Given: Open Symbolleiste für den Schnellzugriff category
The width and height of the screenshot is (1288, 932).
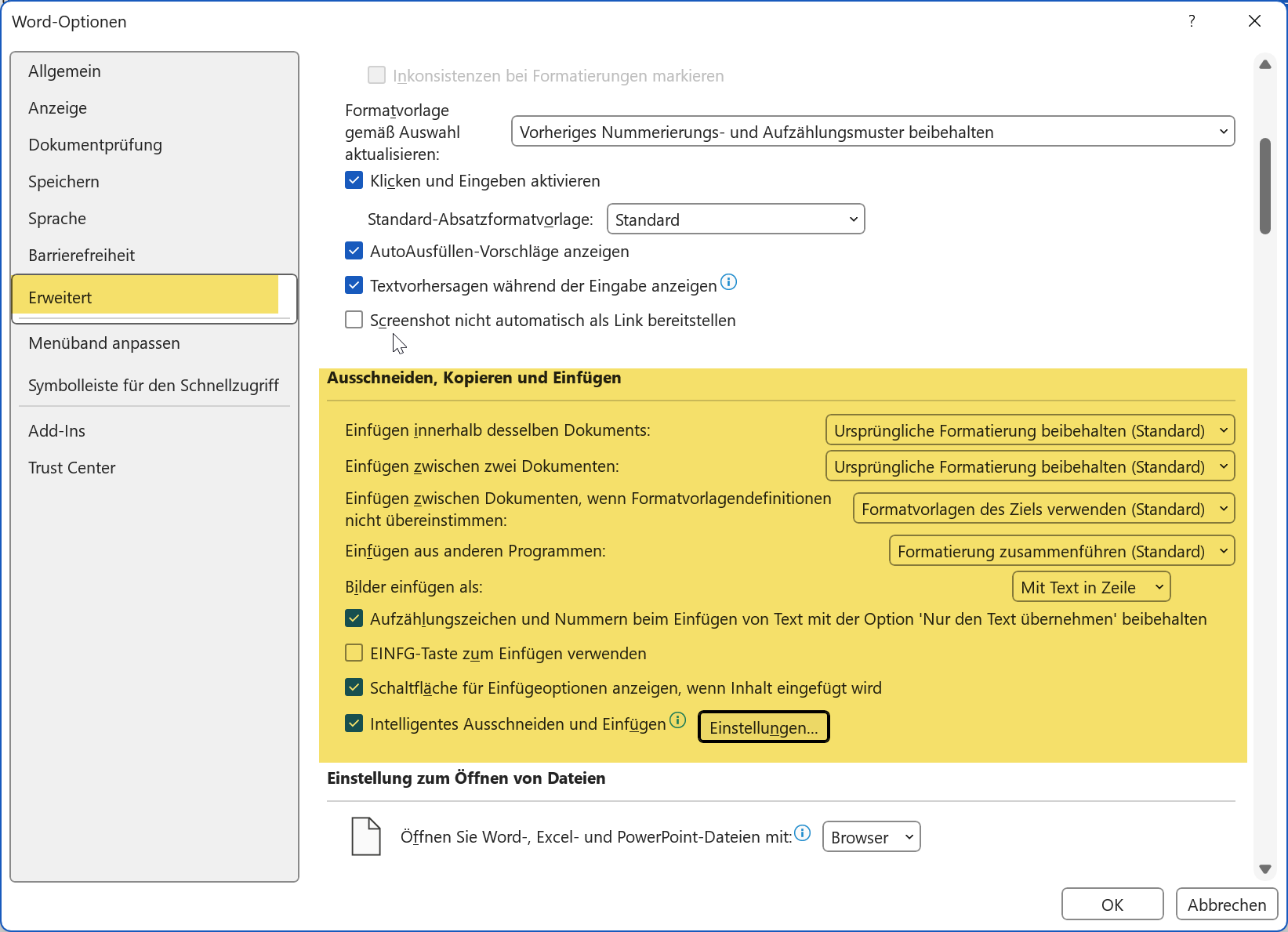Looking at the screenshot, I should pos(154,386).
